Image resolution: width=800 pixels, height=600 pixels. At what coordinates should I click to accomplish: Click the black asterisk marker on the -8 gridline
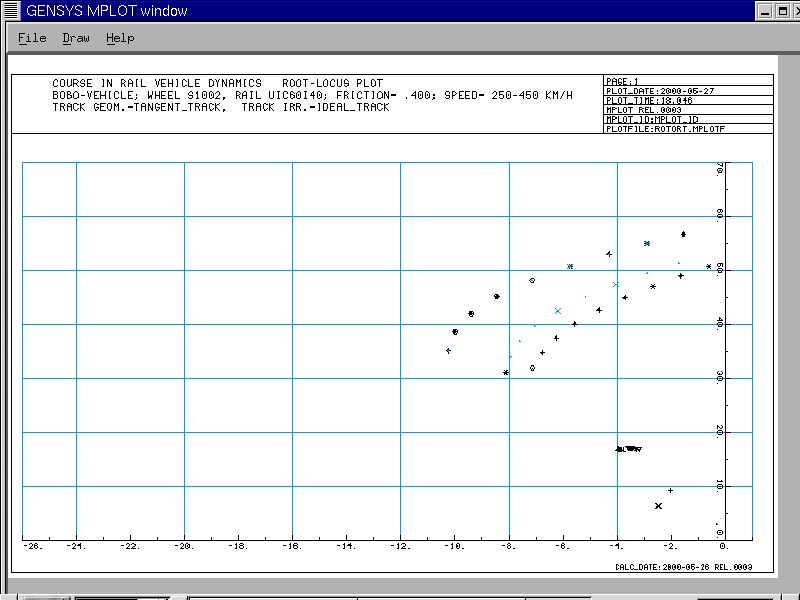506,373
